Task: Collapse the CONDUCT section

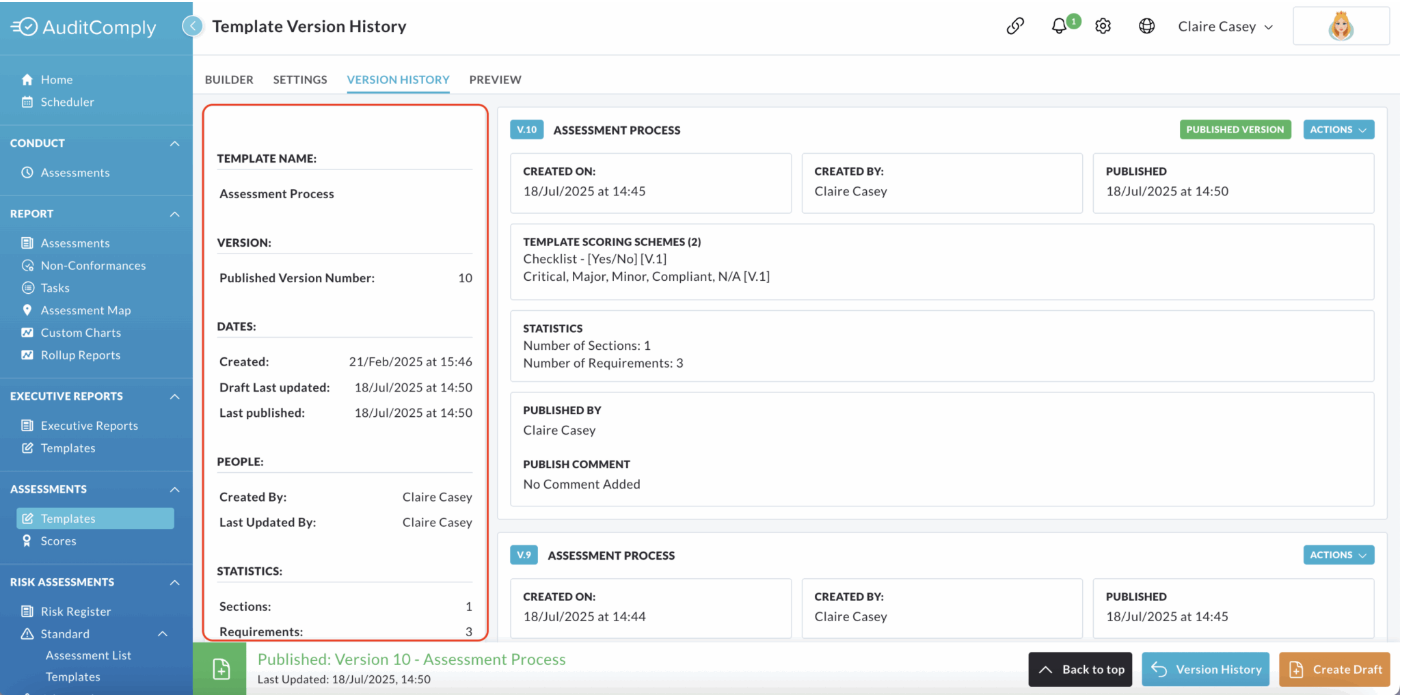Action: 175,144
